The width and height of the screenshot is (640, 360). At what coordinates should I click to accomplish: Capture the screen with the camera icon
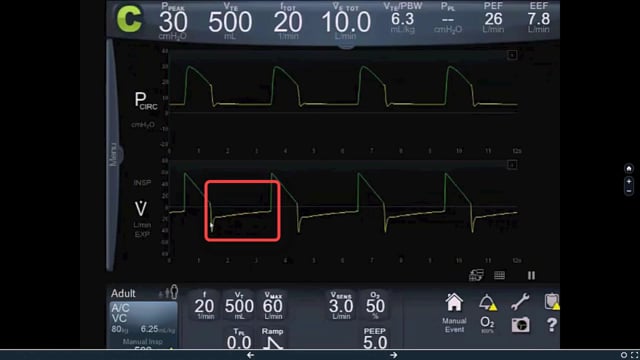coord(520,325)
